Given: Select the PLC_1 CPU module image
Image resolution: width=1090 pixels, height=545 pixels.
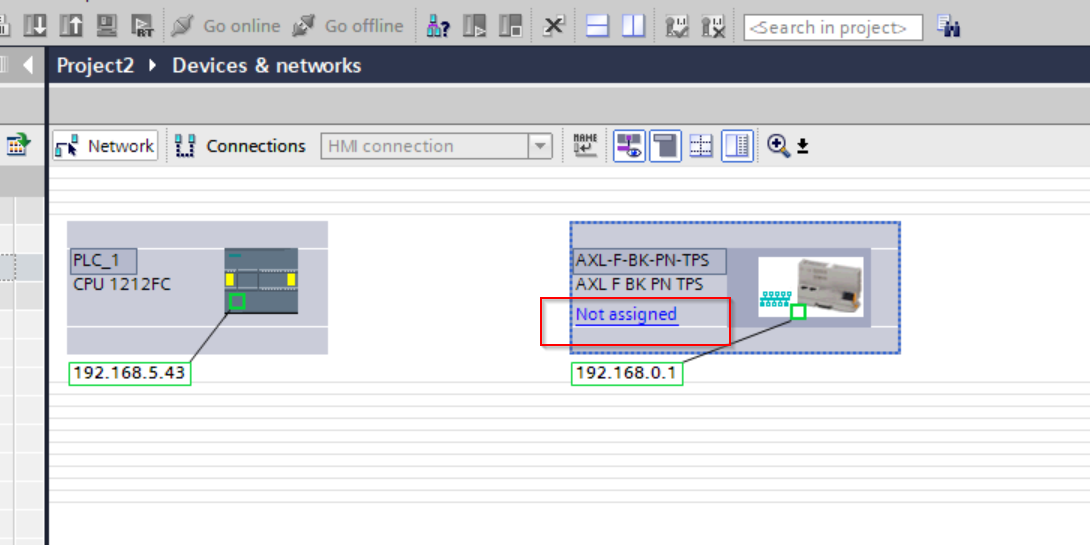Looking at the screenshot, I should 261,280.
